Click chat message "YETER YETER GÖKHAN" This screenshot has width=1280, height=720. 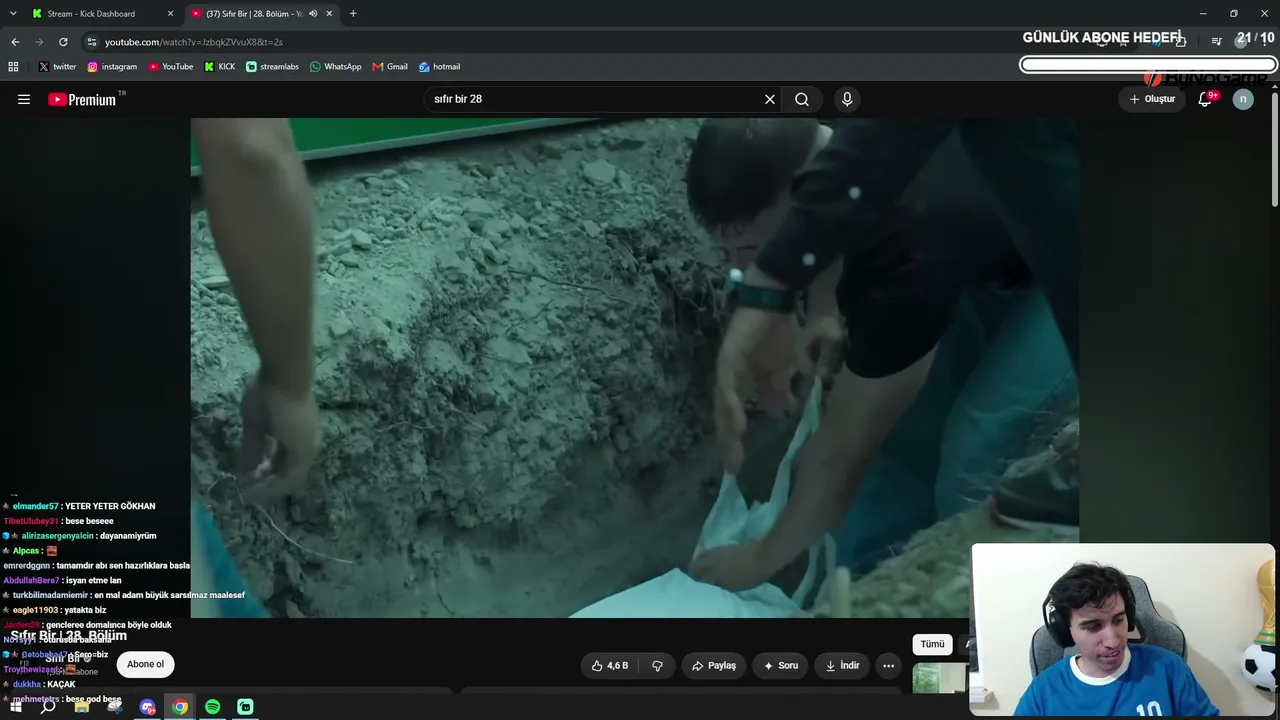110,507
